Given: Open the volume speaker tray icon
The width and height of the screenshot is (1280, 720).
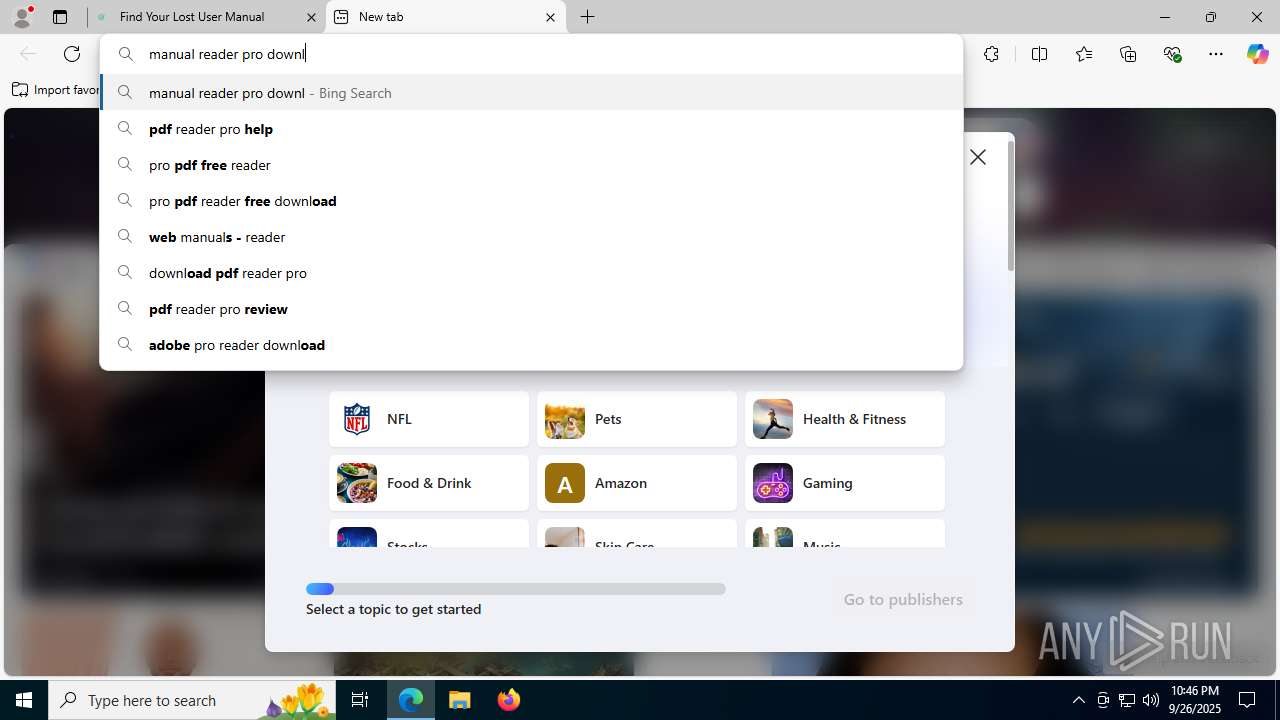Looking at the screenshot, I should 1151,700.
